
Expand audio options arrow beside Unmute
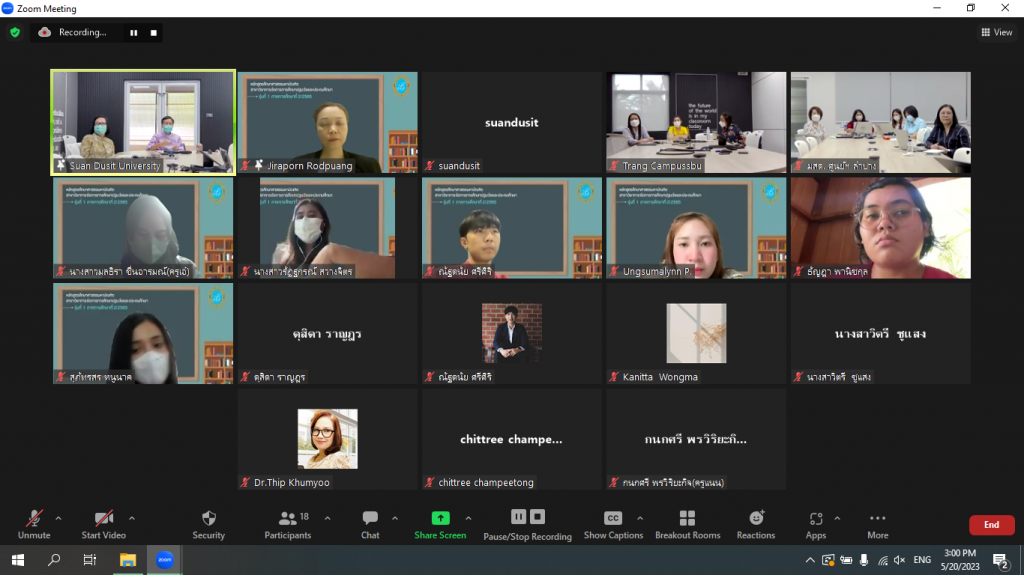pyautogui.click(x=58, y=518)
